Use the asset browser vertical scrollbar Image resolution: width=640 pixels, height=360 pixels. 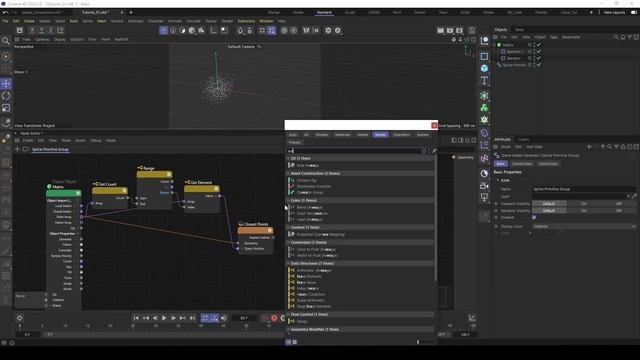click(x=436, y=218)
